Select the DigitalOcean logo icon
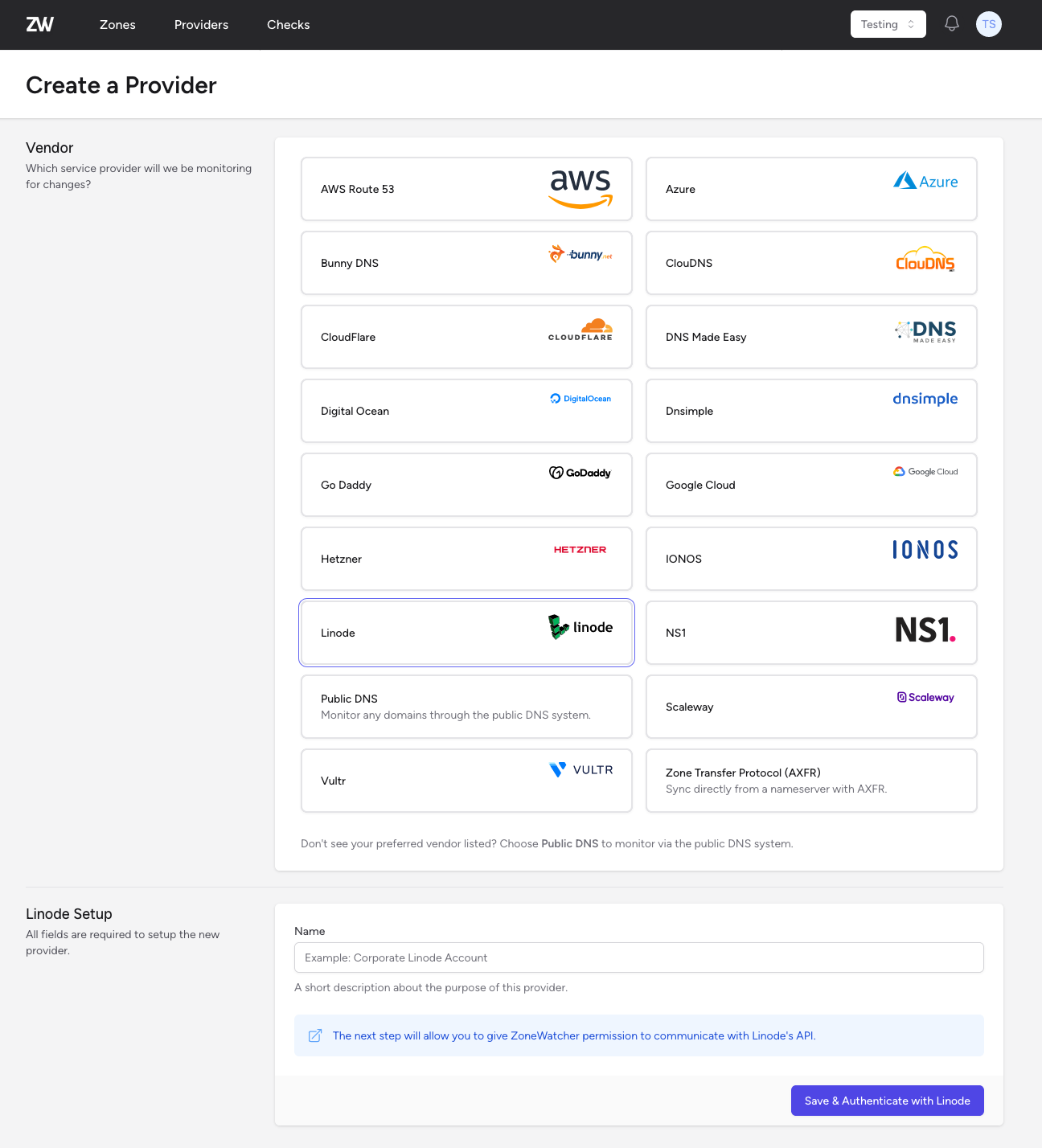This screenshot has height=1148, width=1042. [555, 398]
